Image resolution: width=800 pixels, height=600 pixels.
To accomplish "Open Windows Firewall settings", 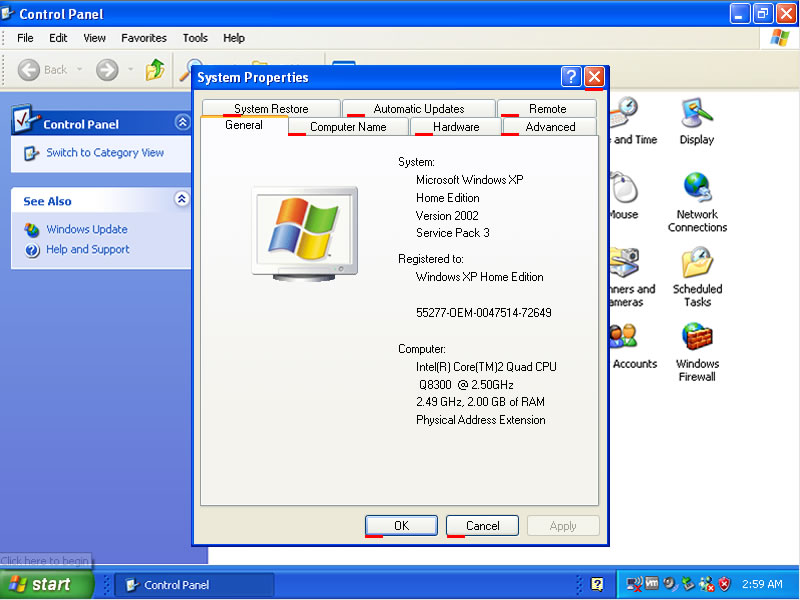I will (x=696, y=342).
